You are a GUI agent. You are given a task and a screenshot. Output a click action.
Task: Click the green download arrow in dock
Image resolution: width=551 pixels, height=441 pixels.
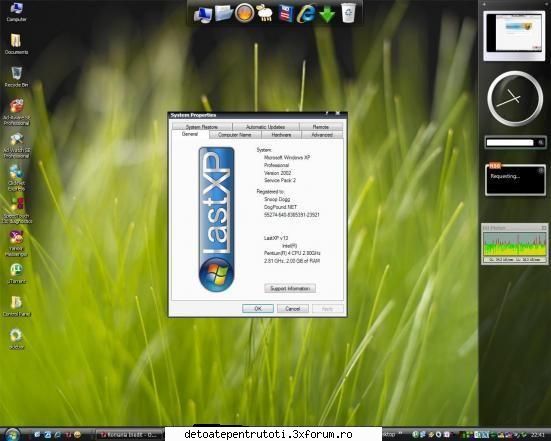[x=327, y=14]
